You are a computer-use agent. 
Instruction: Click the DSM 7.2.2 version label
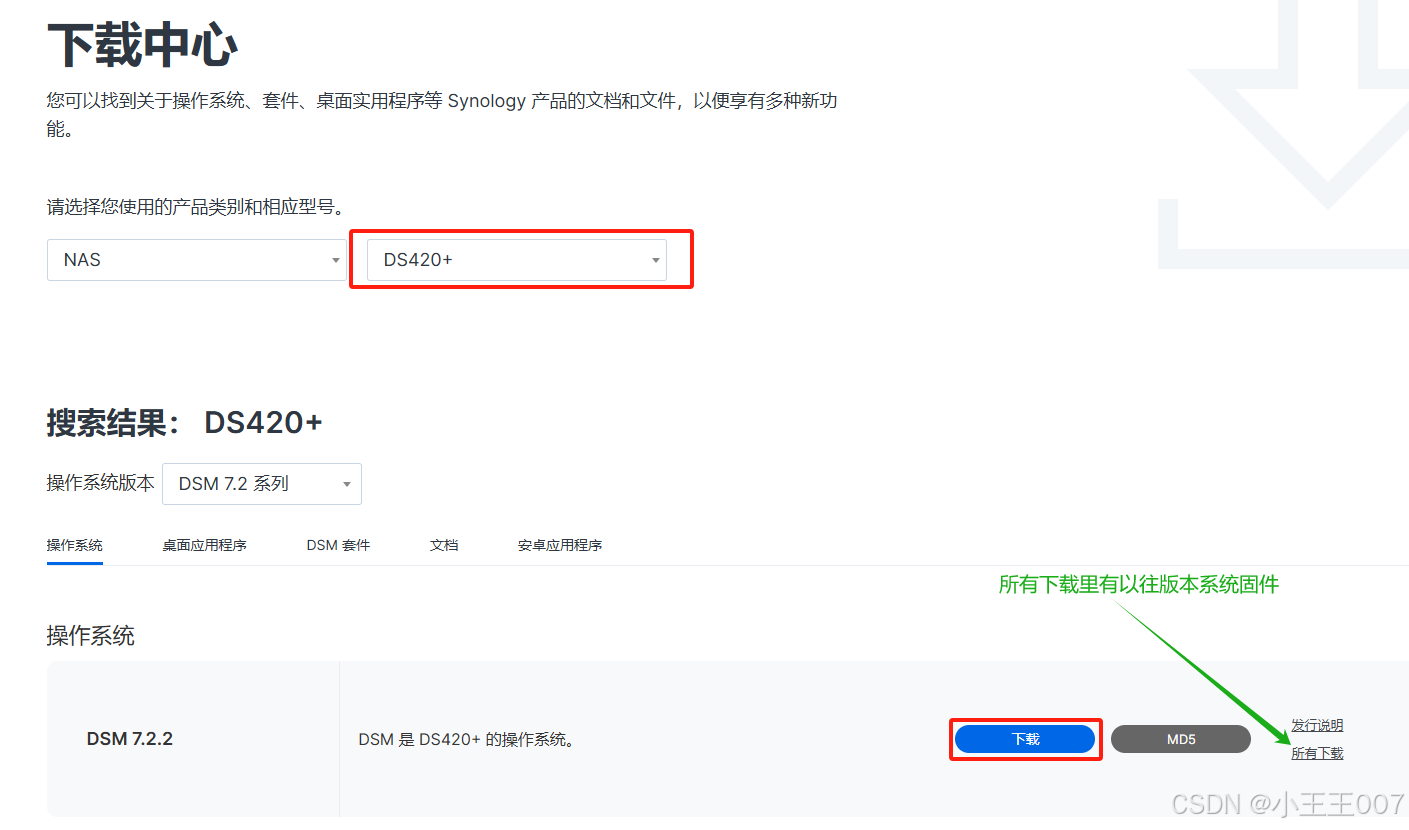pyautogui.click(x=130, y=739)
